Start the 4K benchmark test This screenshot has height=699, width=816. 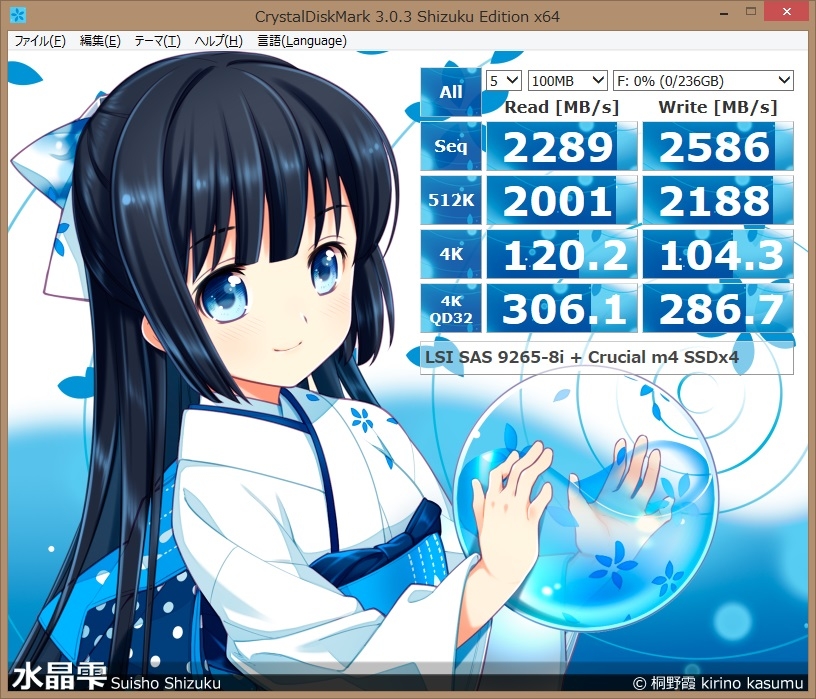point(451,254)
